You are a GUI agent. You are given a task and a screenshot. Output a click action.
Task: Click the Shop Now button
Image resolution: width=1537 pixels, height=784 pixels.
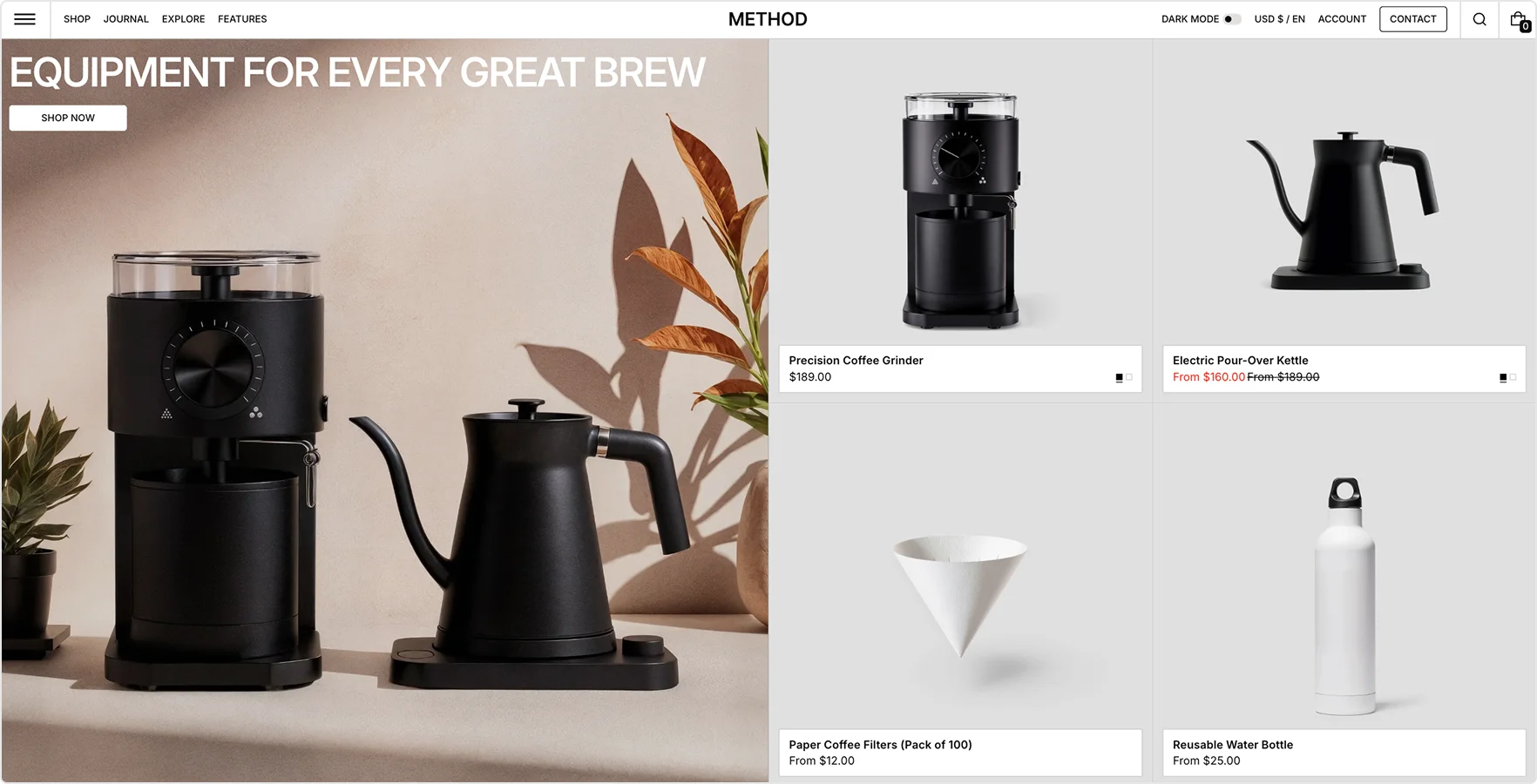[68, 118]
